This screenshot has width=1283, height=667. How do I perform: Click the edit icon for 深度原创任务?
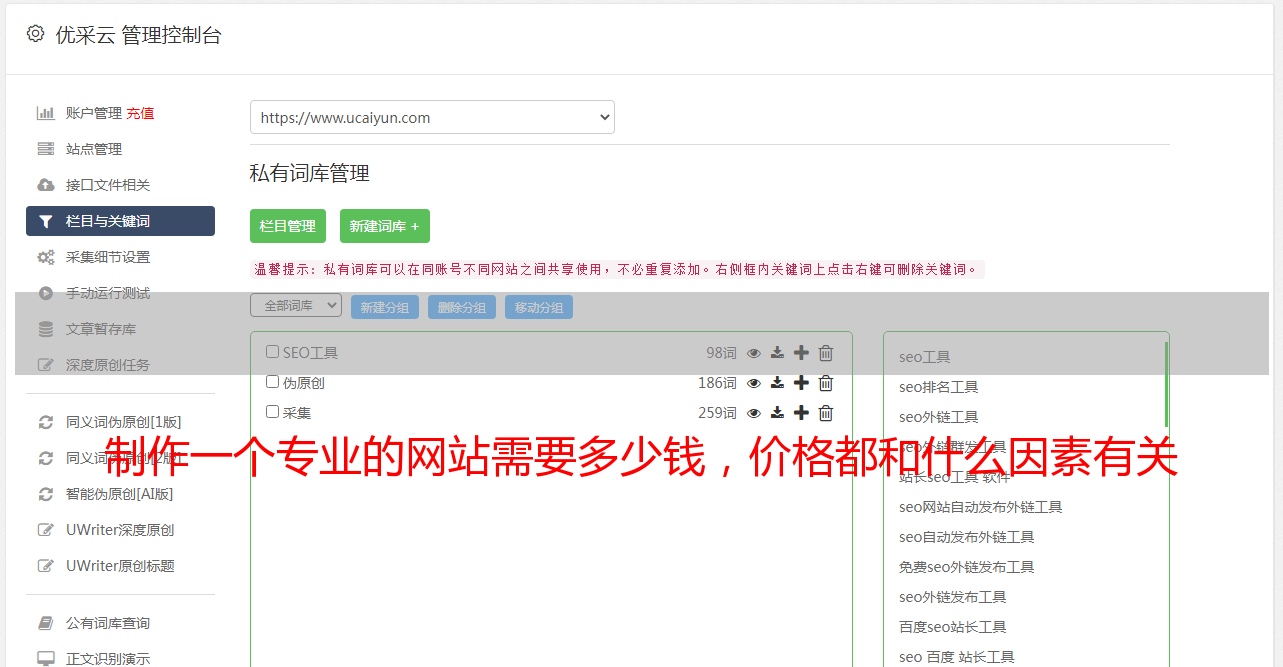pyautogui.click(x=46, y=365)
